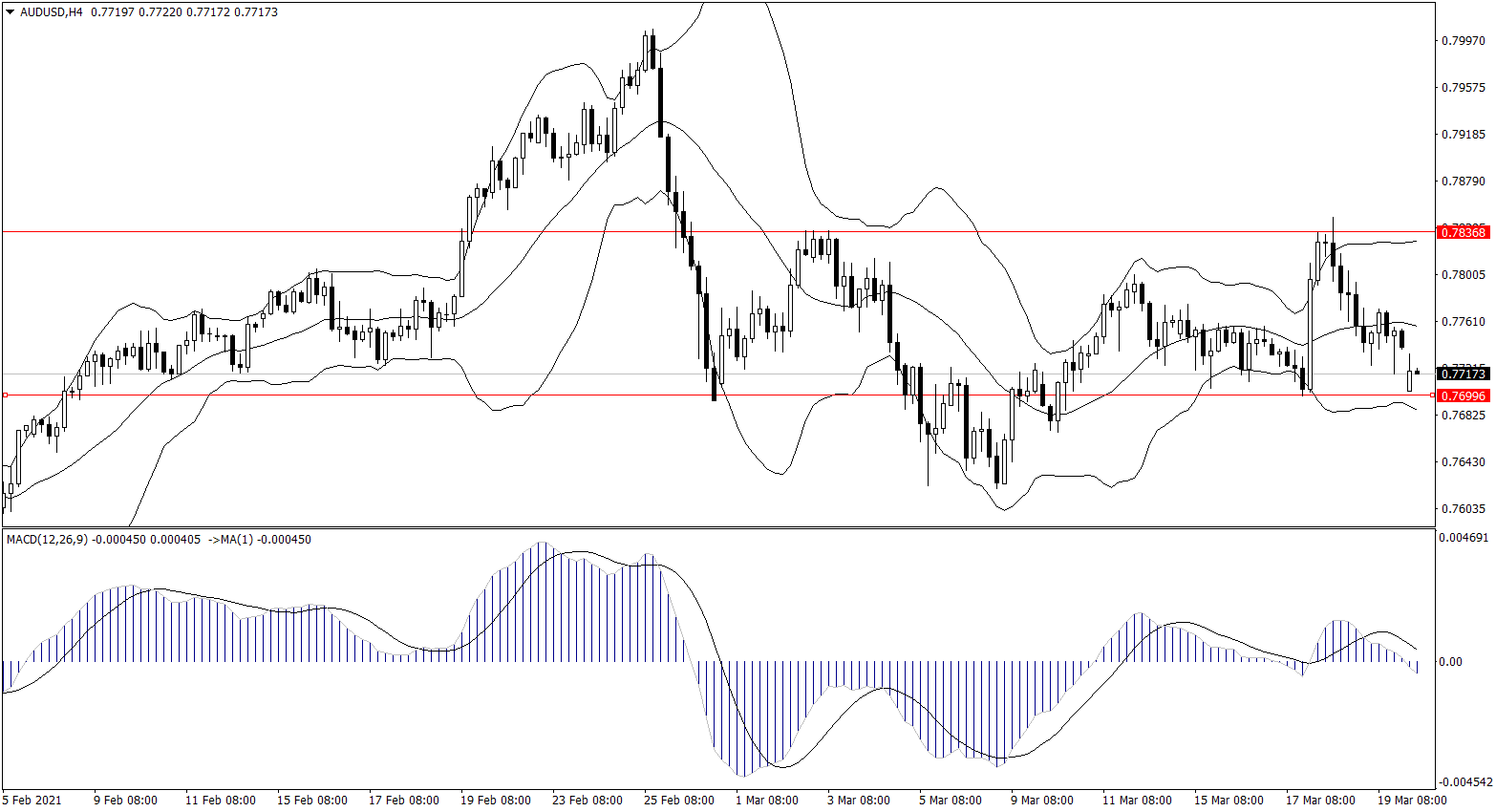
Task: Click the 0.00 level on MACD scale
Action: [1450, 661]
